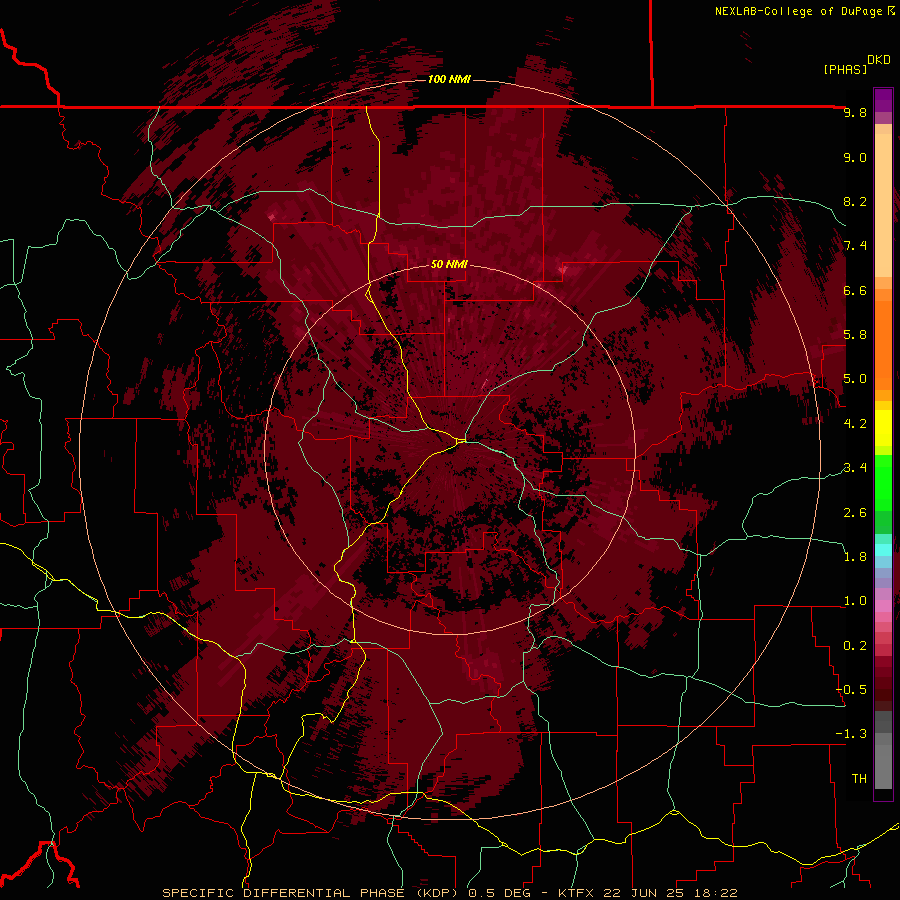
Task: Click the NEXLAB-College of DuPage label
Action: click(x=799, y=11)
